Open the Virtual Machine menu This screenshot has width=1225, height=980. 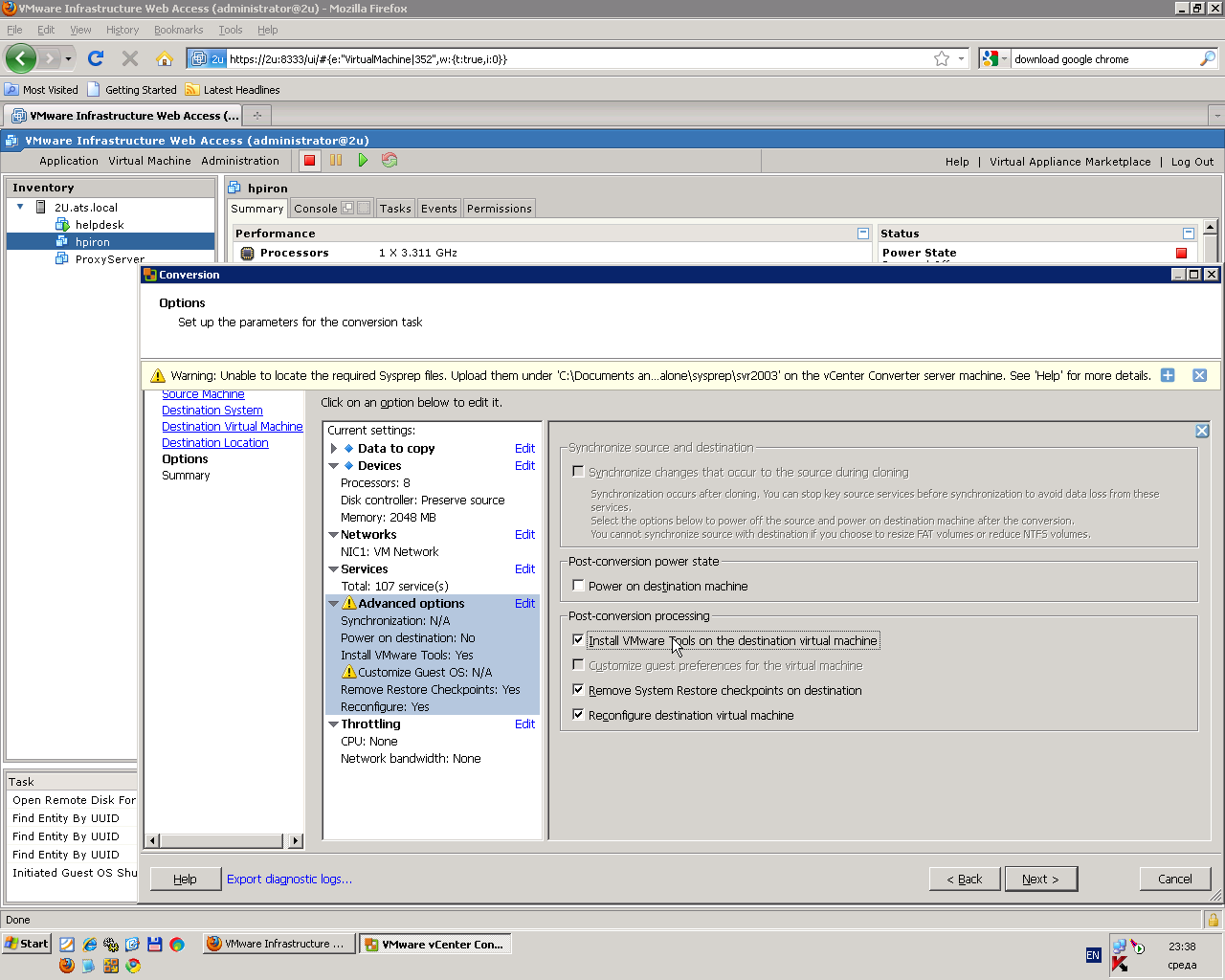[149, 161]
